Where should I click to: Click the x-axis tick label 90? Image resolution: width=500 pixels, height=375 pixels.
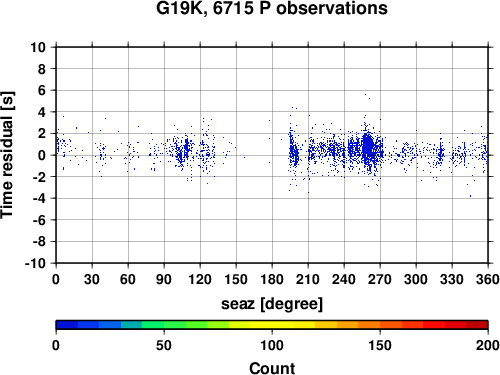pos(164,279)
